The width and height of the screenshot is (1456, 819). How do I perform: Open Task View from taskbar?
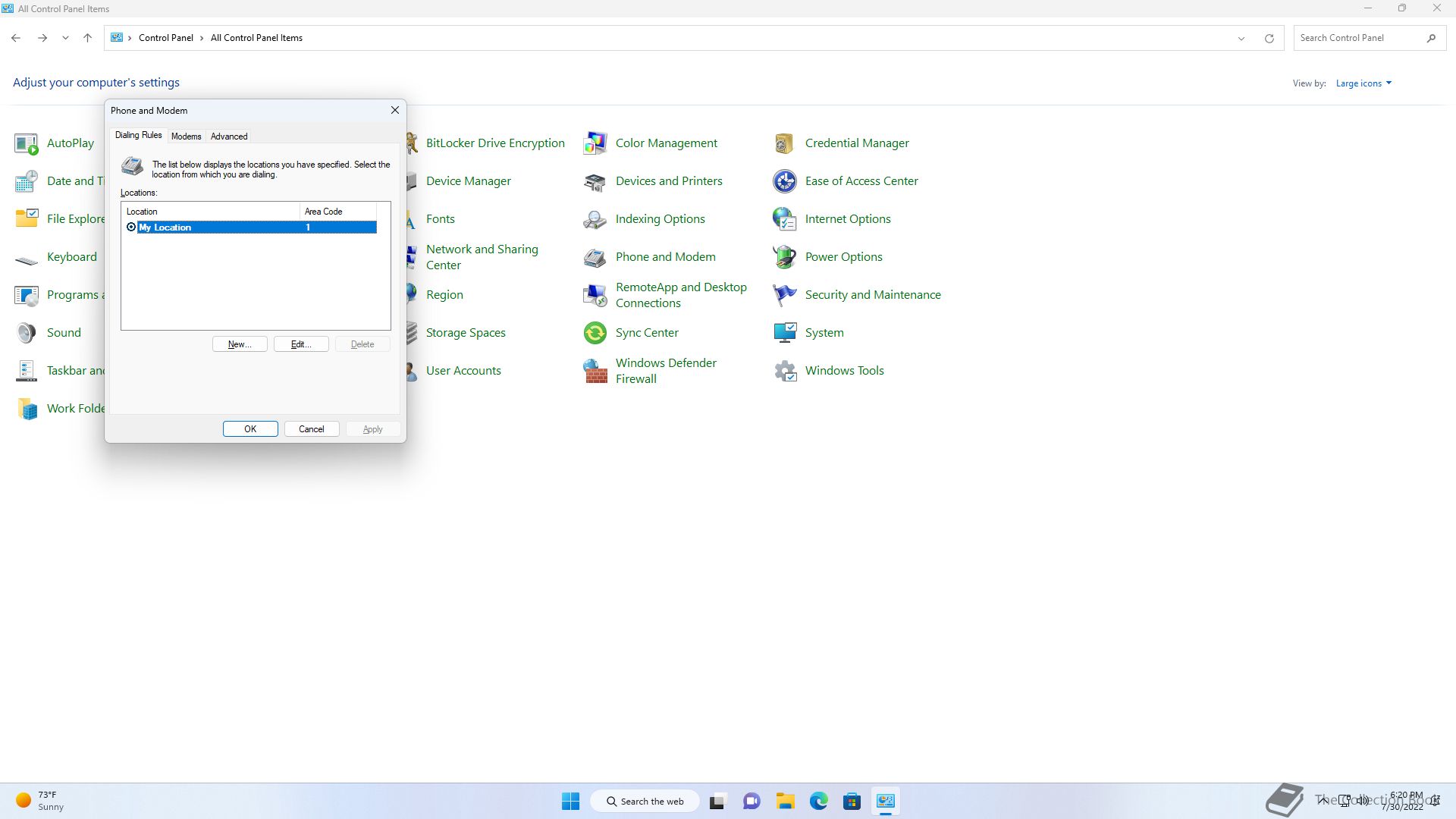(718, 802)
